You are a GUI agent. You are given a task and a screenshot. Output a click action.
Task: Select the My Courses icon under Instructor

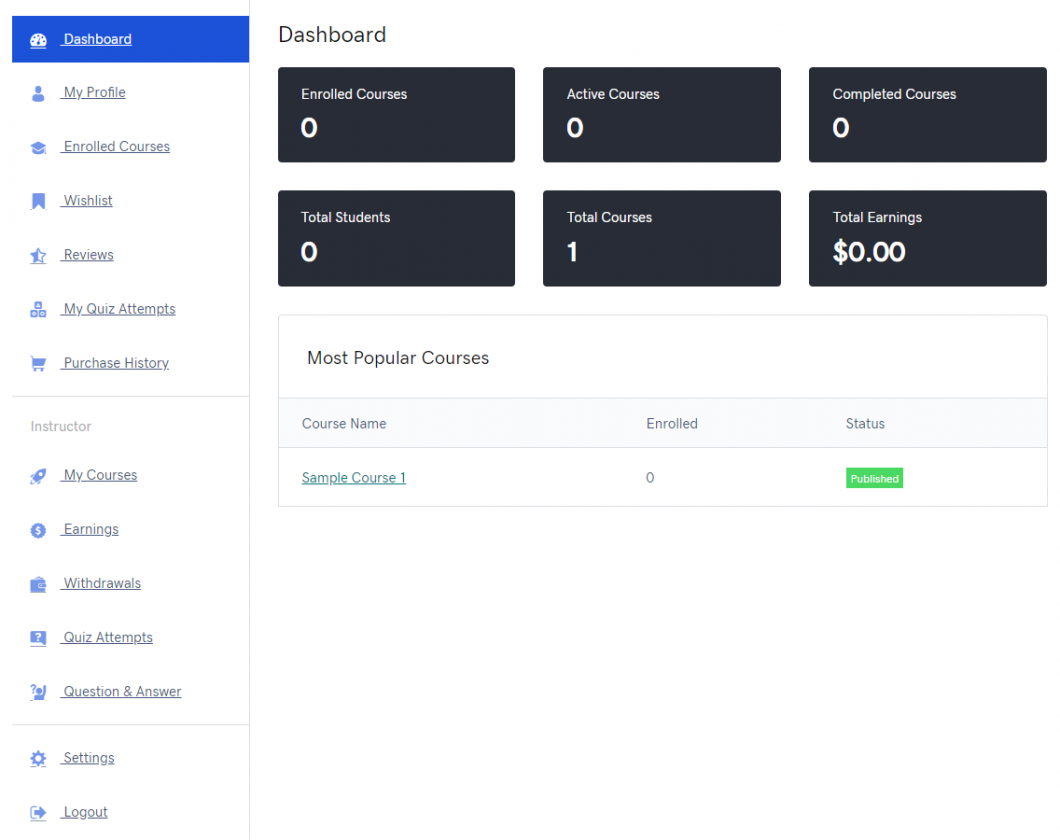(x=38, y=475)
